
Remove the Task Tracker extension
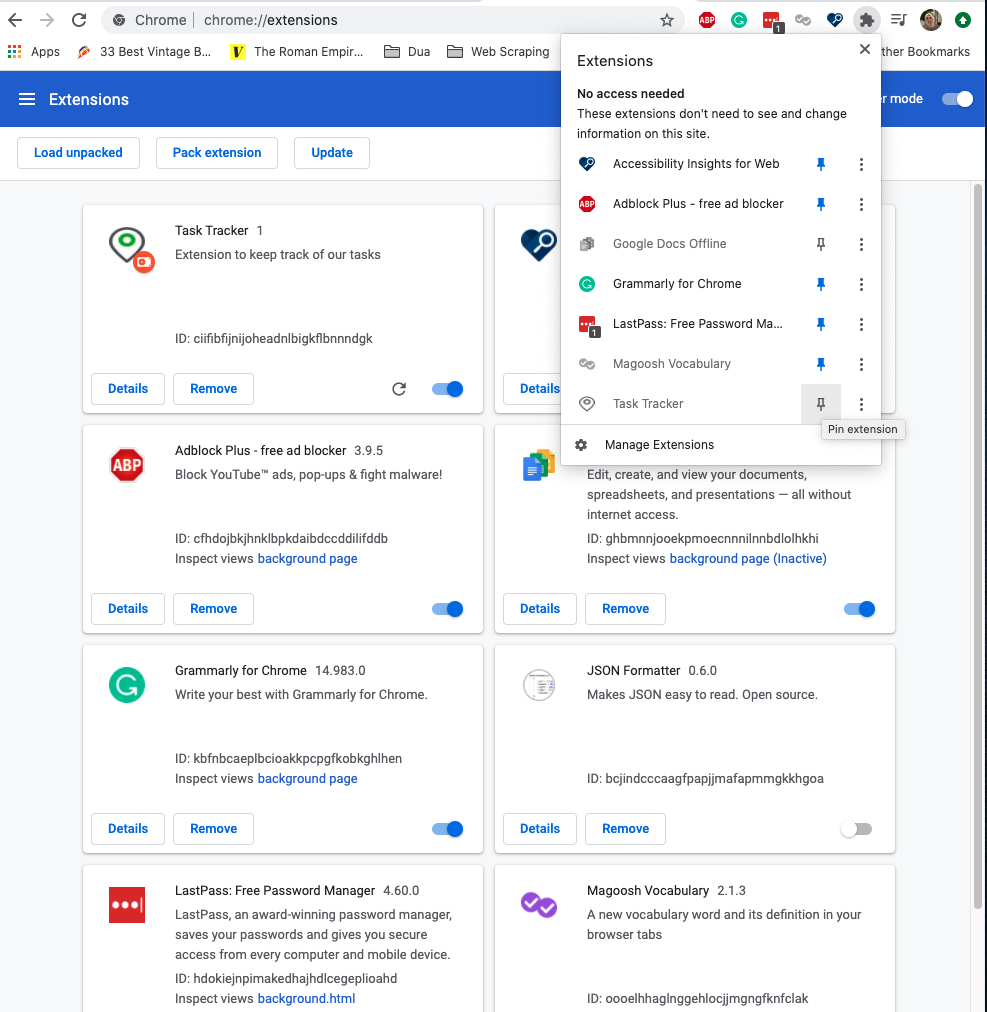pos(214,389)
